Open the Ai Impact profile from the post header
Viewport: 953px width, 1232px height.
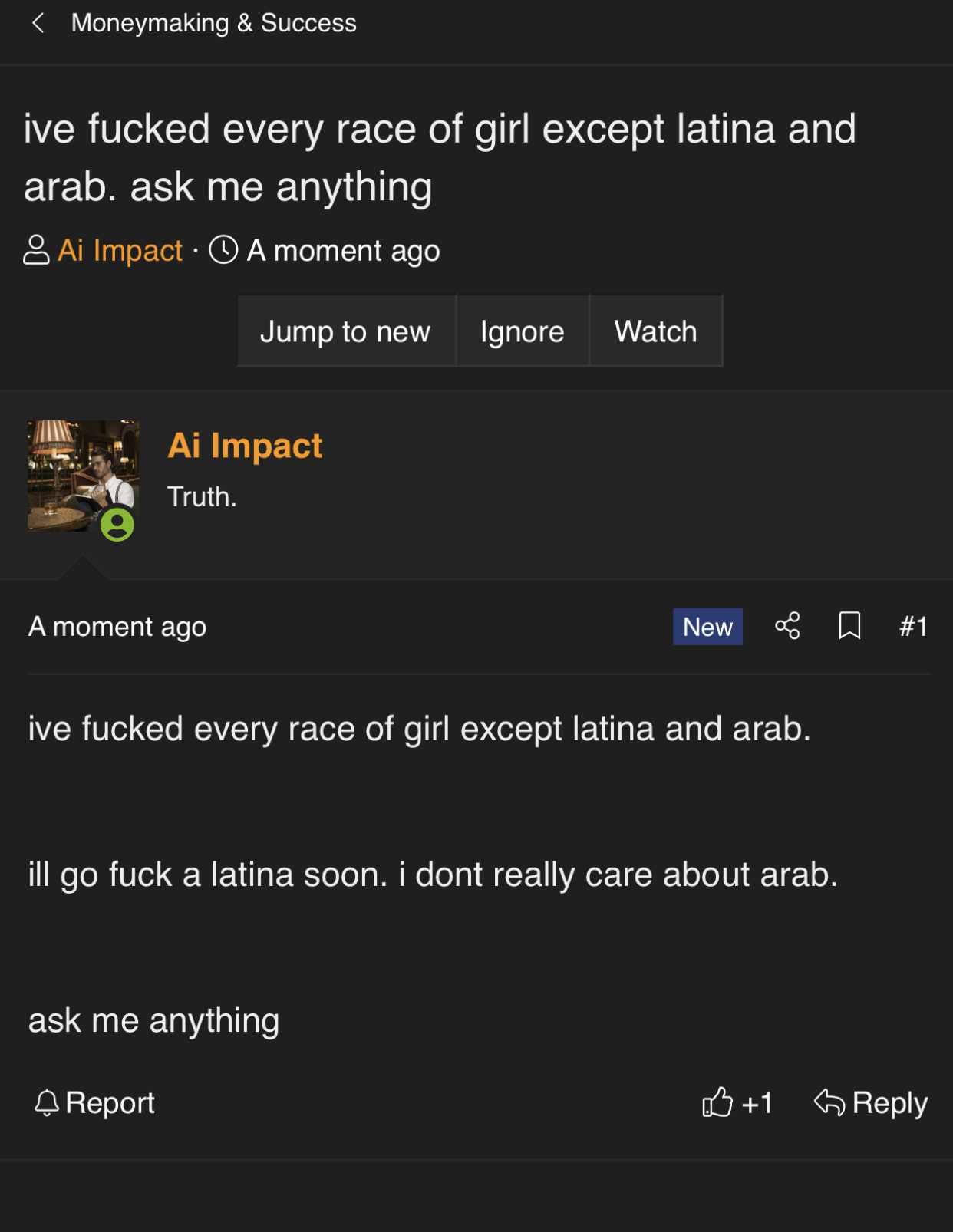(245, 446)
